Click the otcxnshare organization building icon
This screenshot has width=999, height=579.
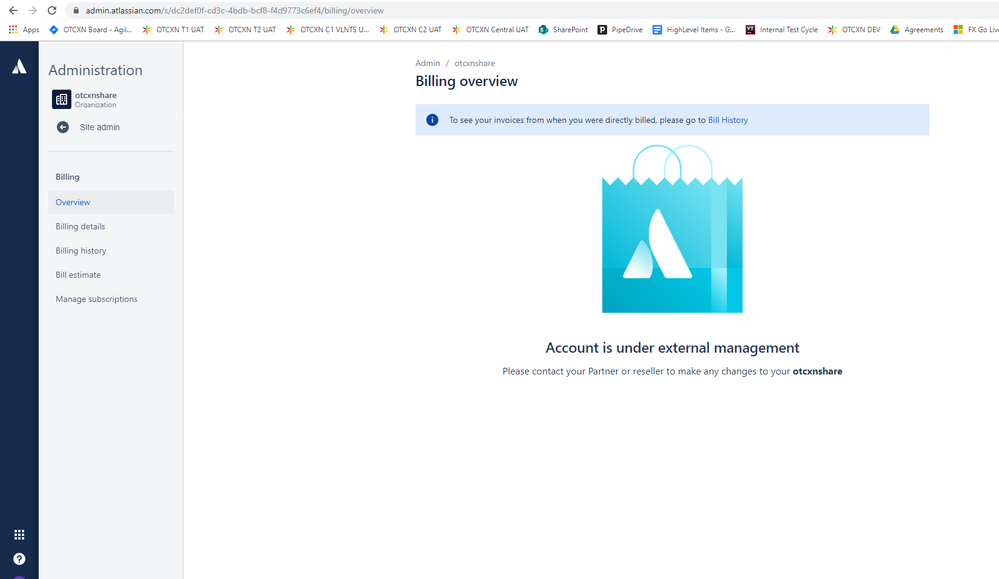[x=61, y=99]
